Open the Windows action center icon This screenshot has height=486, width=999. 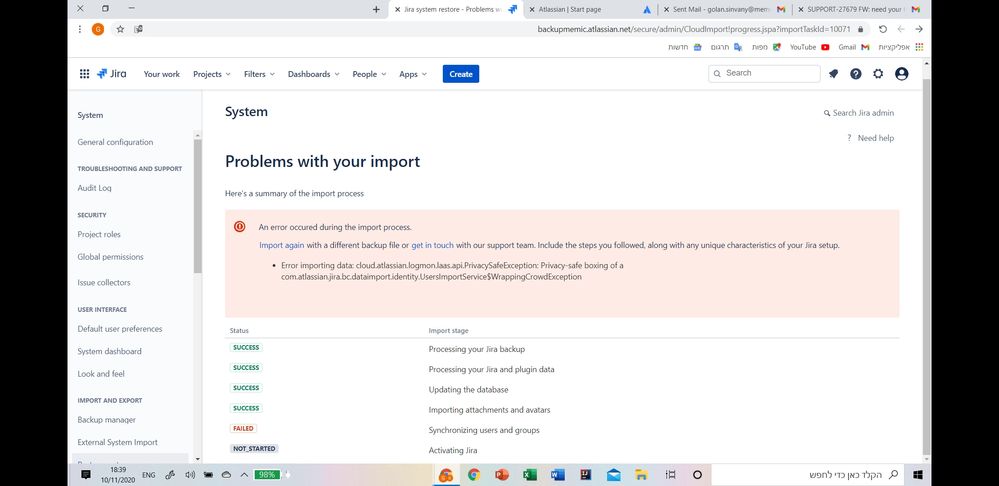click(x=86, y=475)
